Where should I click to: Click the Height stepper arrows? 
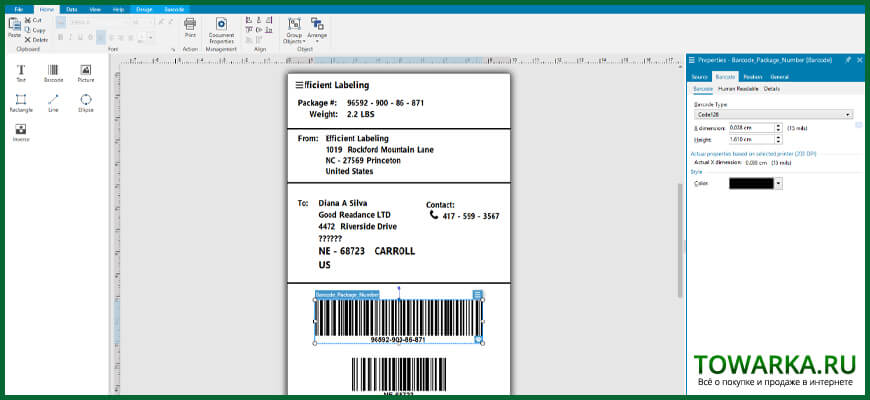pos(778,139)
